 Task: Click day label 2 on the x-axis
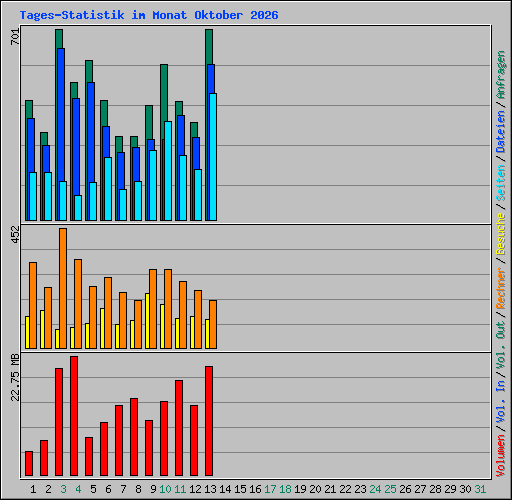click(48, 489)
